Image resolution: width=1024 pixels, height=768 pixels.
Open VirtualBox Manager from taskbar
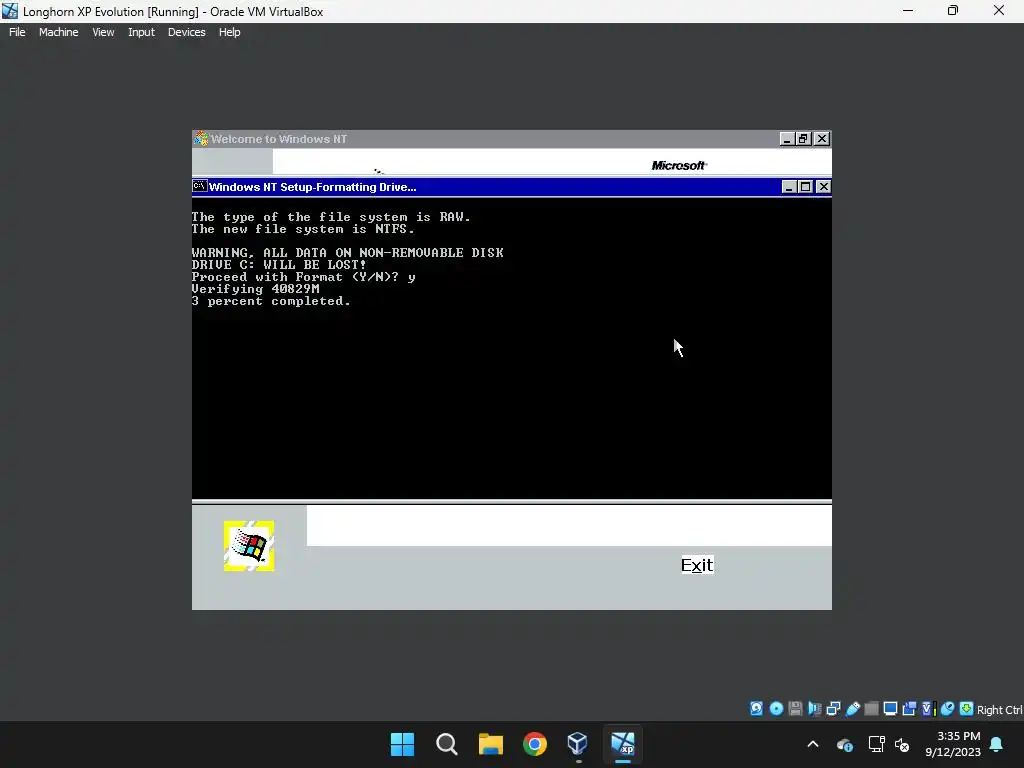(578, 744)
